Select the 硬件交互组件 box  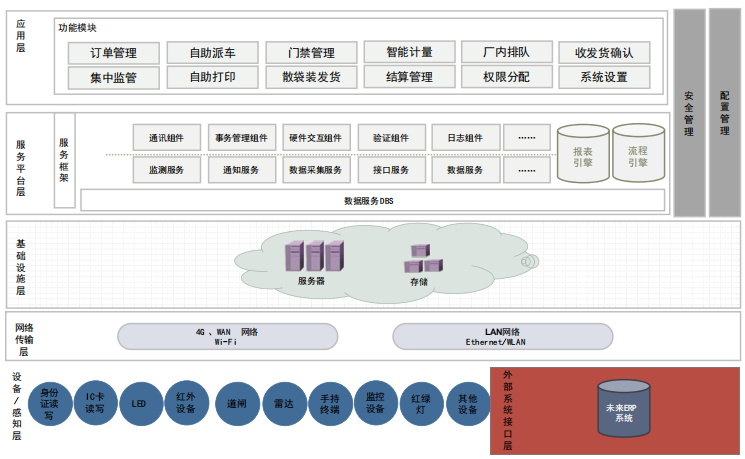point(316,138)
